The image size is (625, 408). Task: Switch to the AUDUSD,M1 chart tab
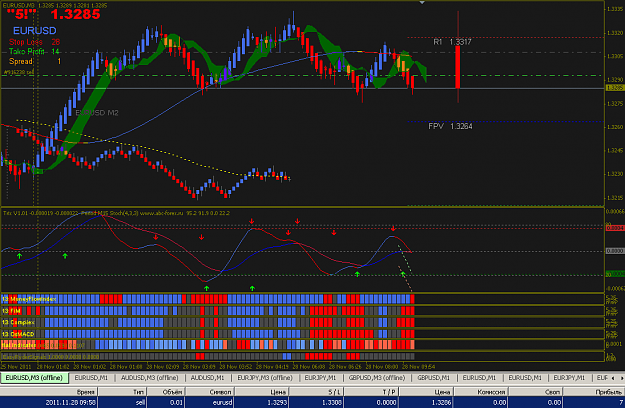pyautogui.click(x=207, y=377)
